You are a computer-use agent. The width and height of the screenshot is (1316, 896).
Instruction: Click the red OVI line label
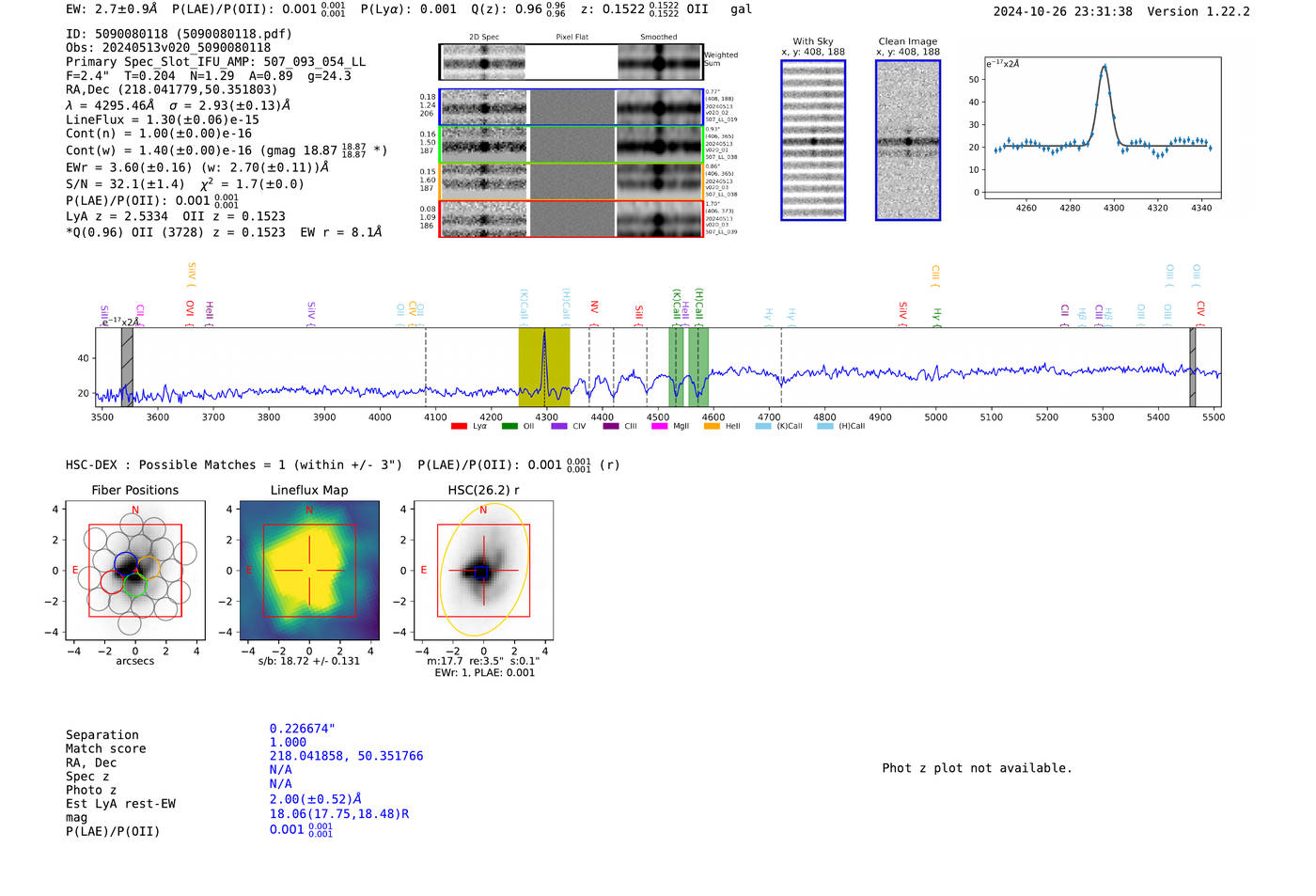[x=190, y=313]
